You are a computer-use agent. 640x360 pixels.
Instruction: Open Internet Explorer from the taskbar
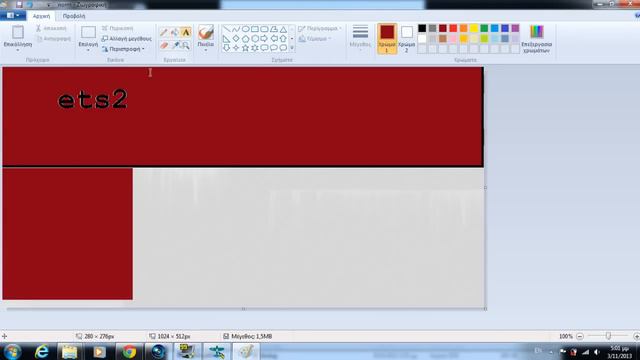[41, 351]
